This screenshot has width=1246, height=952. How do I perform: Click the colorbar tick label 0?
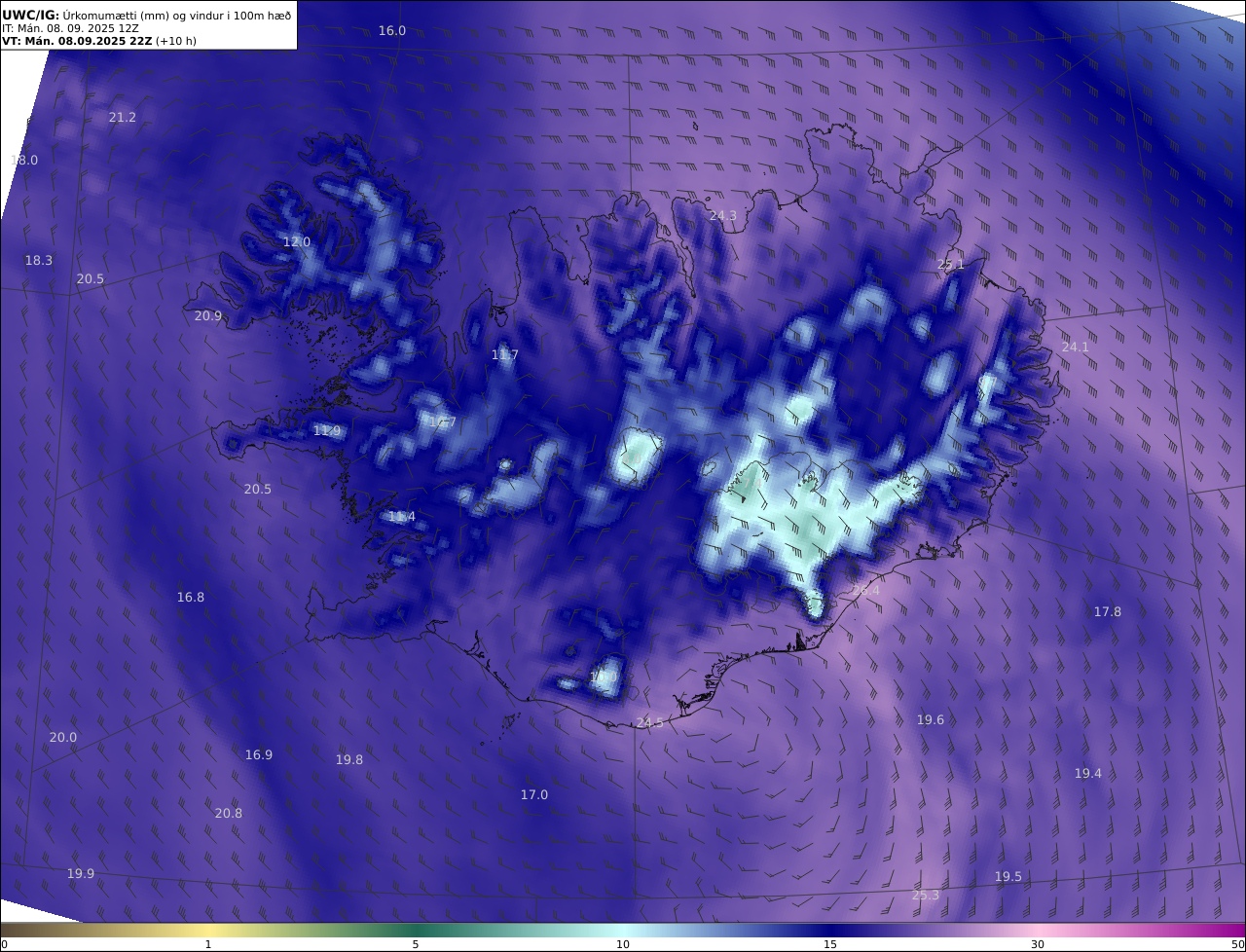pos(4,944)
